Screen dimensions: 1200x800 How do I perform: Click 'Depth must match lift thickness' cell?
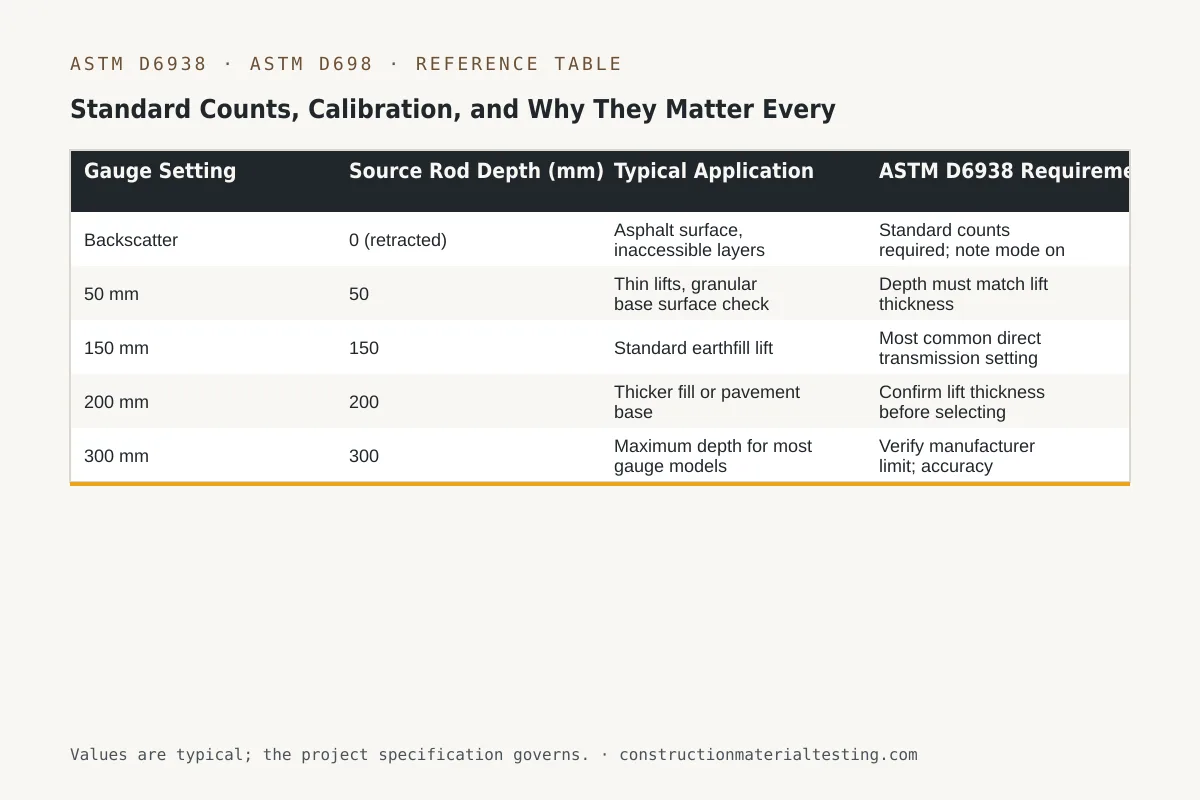pyautogui.click(x=964, y=294)
